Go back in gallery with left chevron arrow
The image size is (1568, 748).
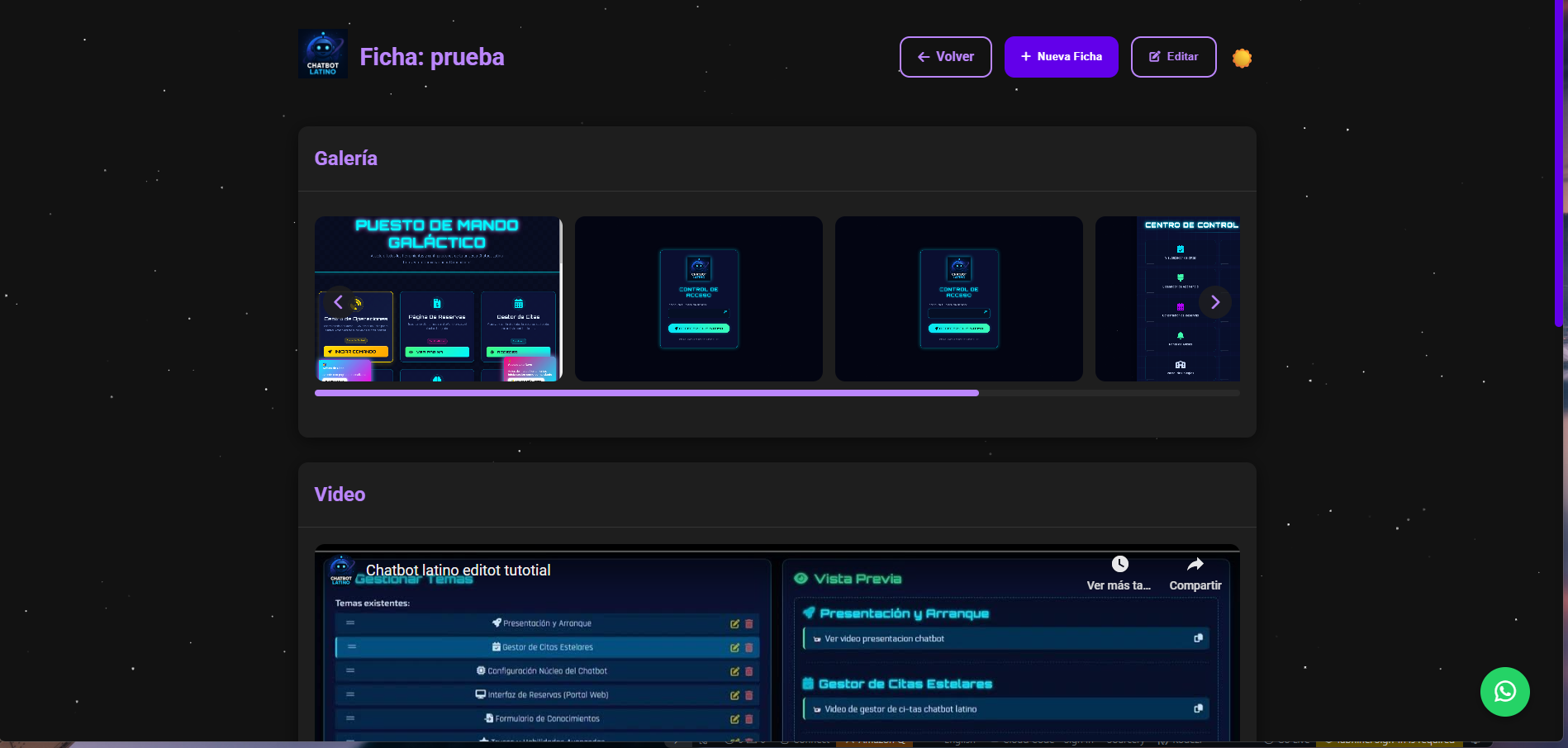coord(338,302)
